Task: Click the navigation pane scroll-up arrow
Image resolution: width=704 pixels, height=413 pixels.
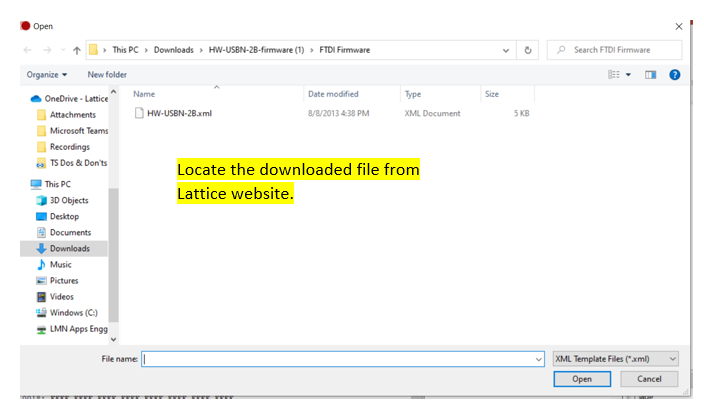Action: click(114, 92)
